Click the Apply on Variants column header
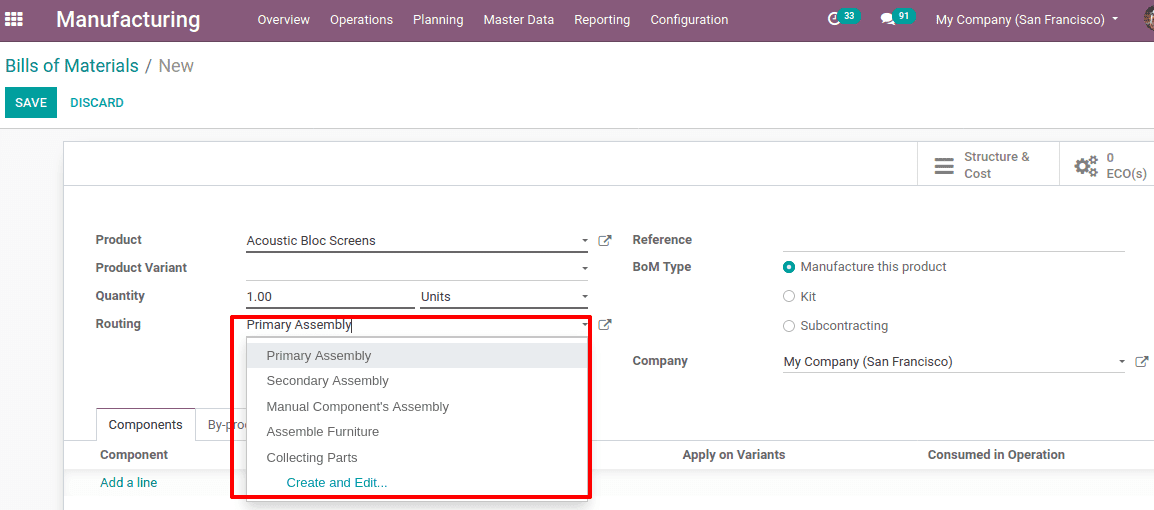The width and height of the screenshot is (1154, 510). (734, 455)
